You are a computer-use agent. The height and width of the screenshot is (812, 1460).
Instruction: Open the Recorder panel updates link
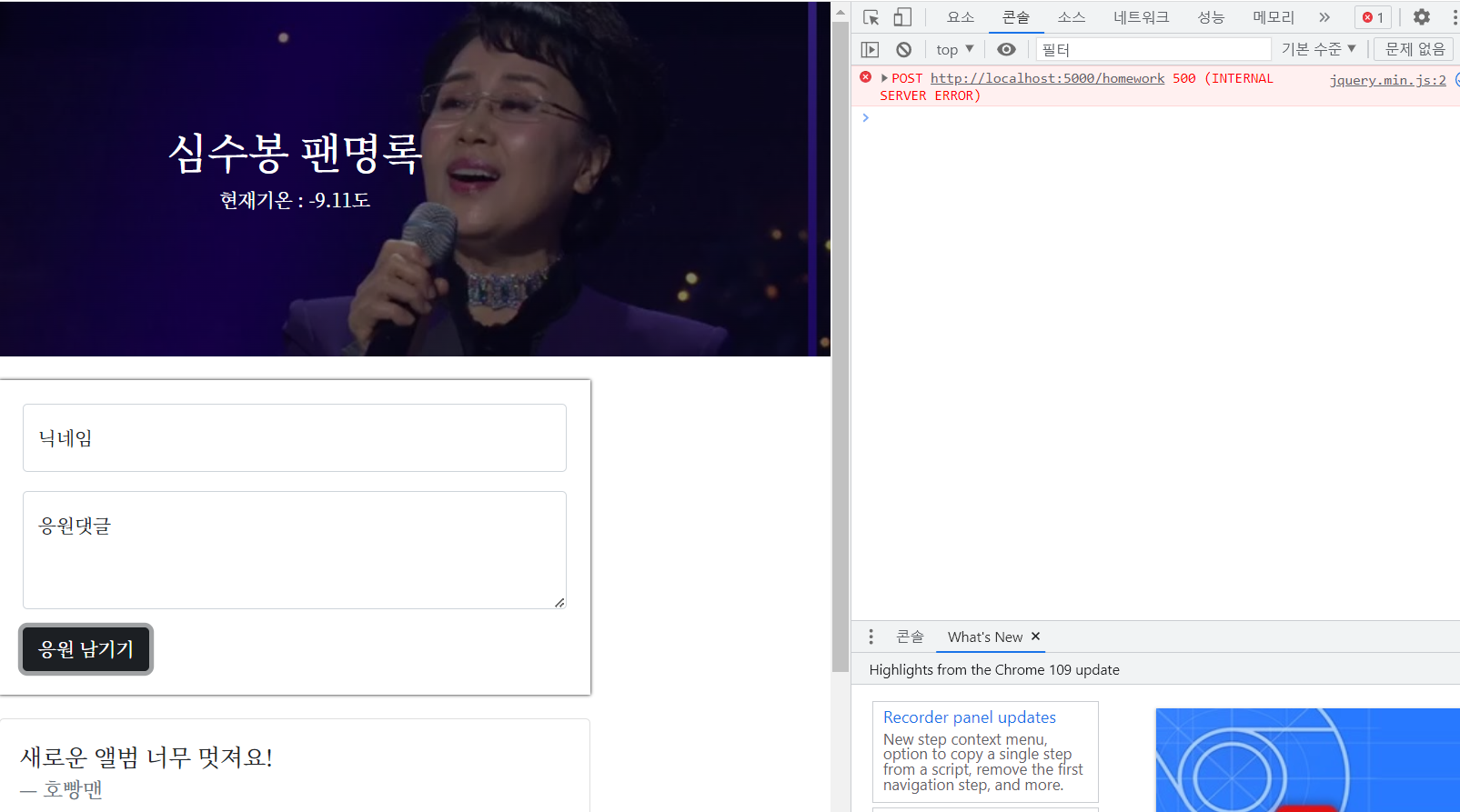970,717
